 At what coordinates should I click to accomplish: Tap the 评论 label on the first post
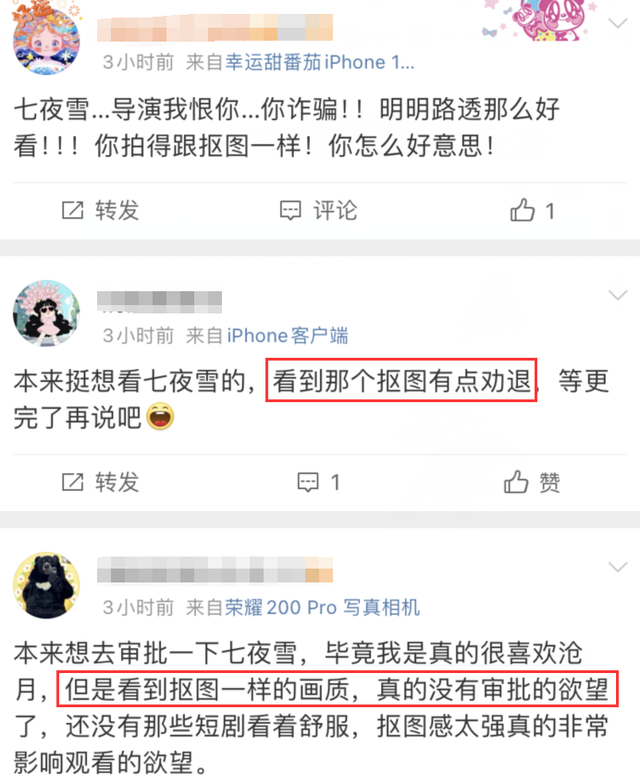tap(335, 210)
